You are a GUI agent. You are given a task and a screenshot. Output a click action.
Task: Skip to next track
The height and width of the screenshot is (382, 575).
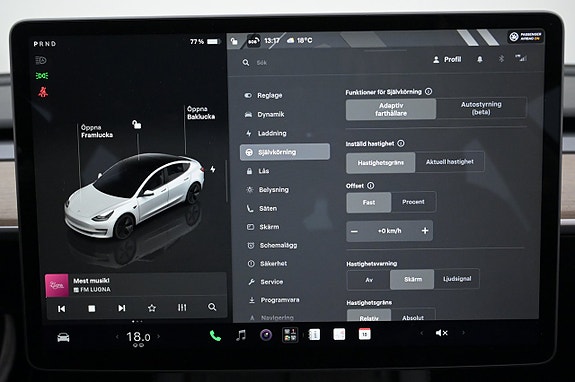tap(122, 308)
